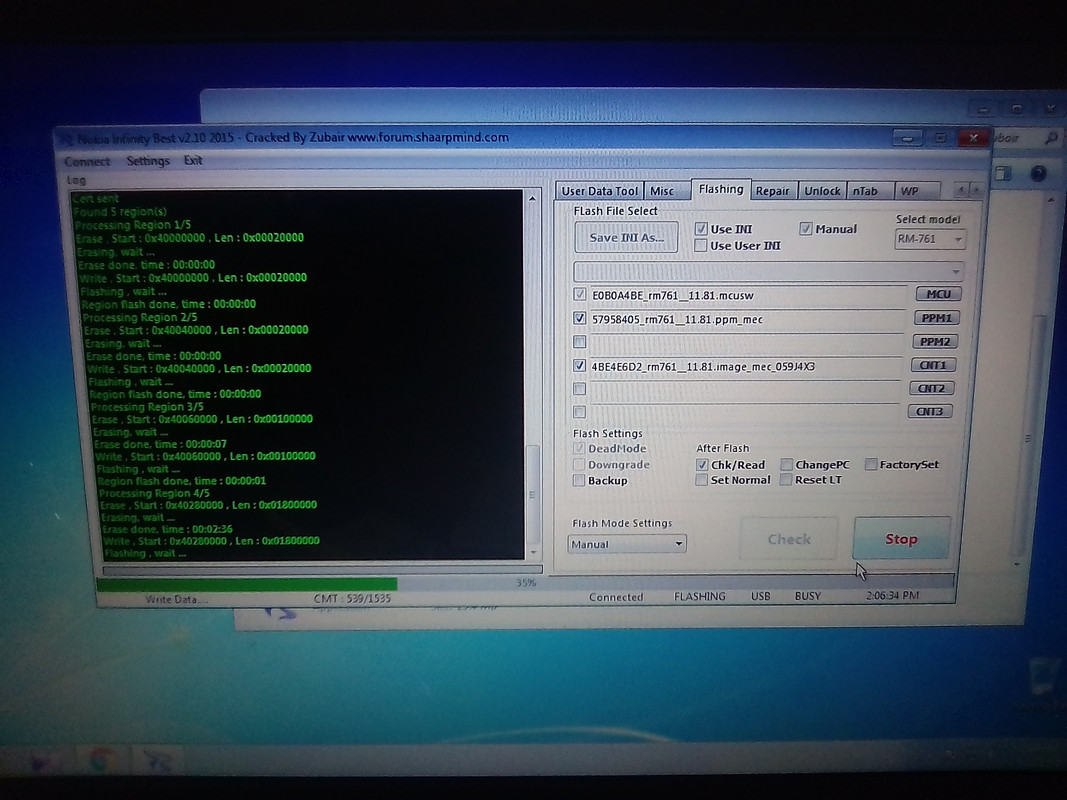Image resolution: width=1067 pixels, height=800 pixels.
Task: Select the Flashing tab
Action: click(721, 189)
